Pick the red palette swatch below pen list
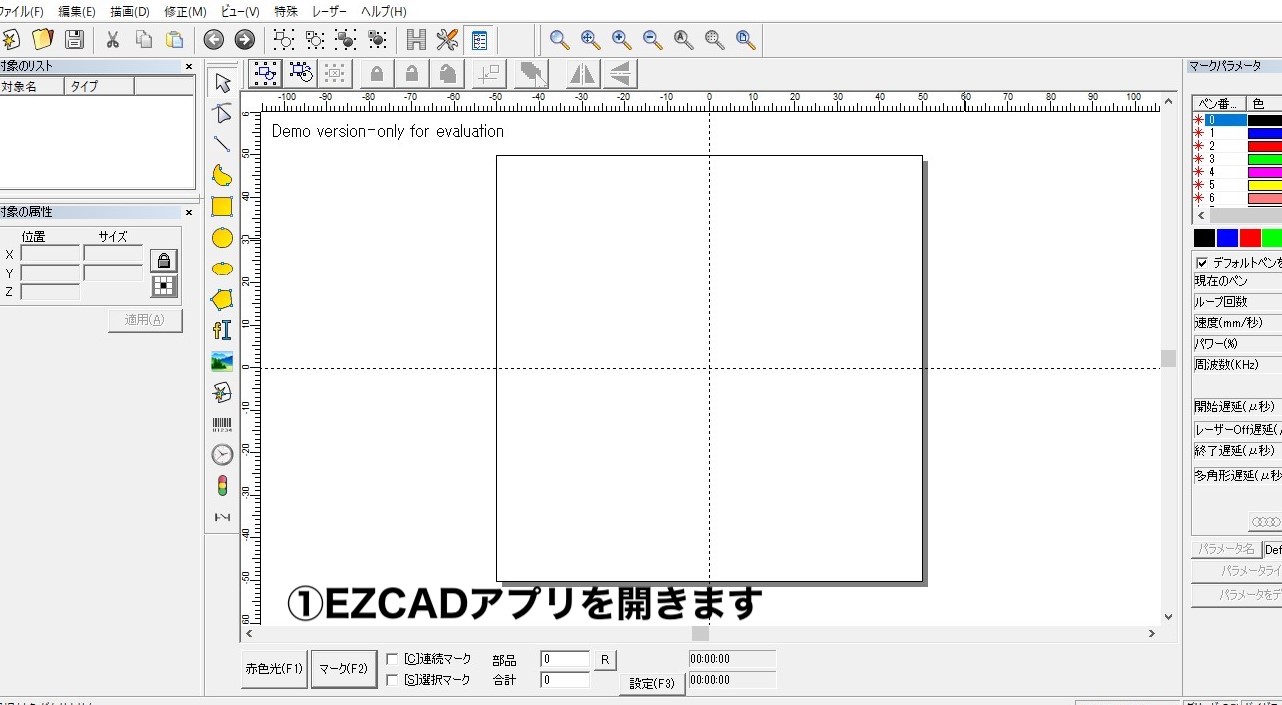The height and width of the screenshot is (705, 1282). pos(1250,238)
